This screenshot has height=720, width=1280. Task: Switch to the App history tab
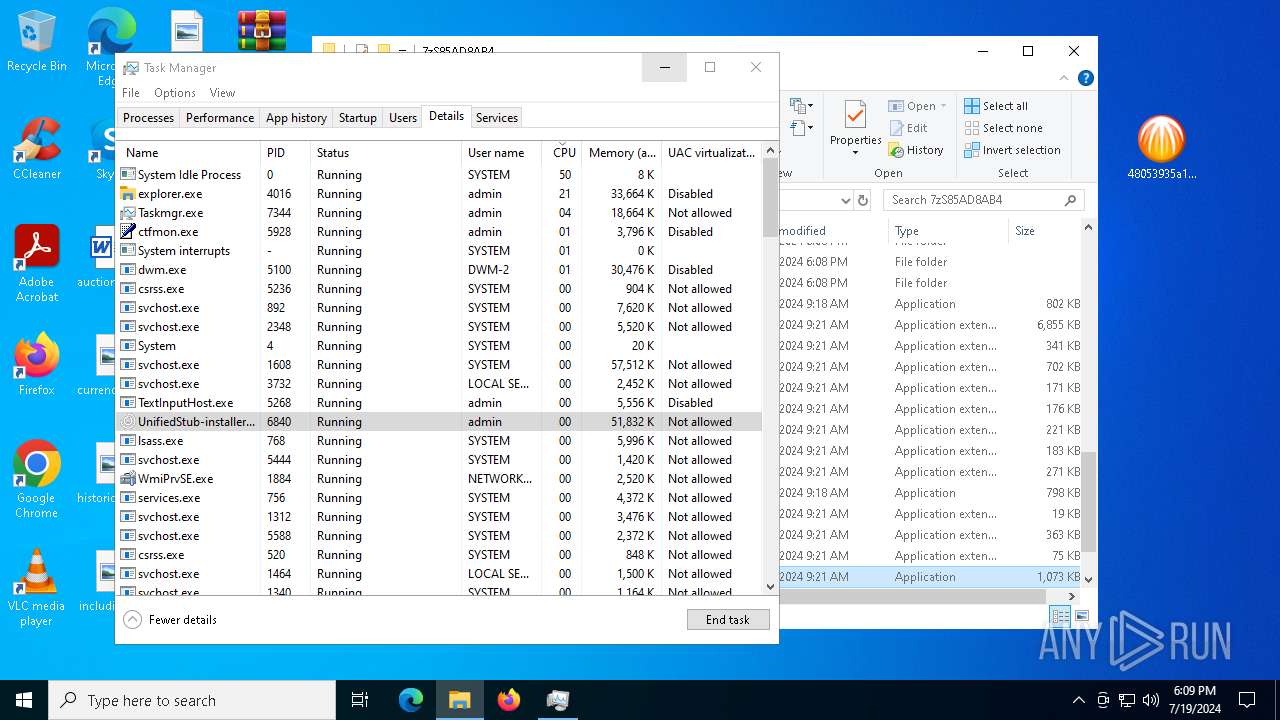pyautogui.click(x=296, y=118)
